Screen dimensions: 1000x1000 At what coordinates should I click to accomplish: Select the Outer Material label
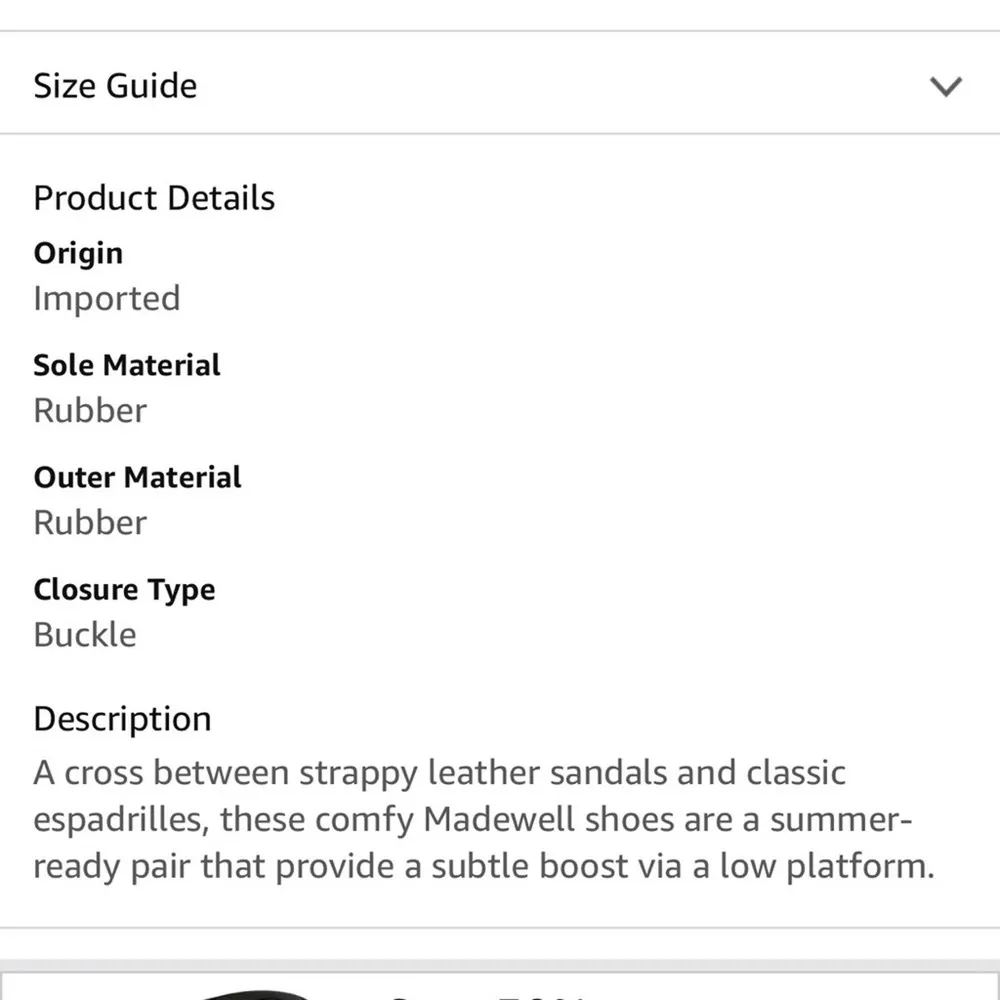(137, 477)
